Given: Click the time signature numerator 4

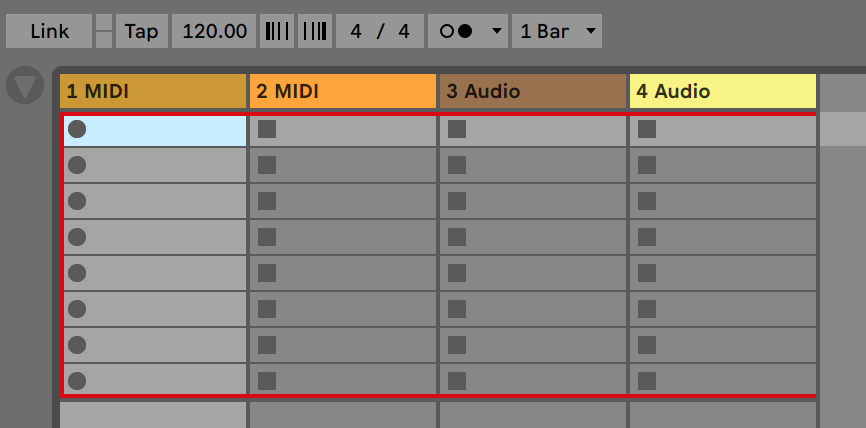Looking at the screenshot, I should click(356, 31).
